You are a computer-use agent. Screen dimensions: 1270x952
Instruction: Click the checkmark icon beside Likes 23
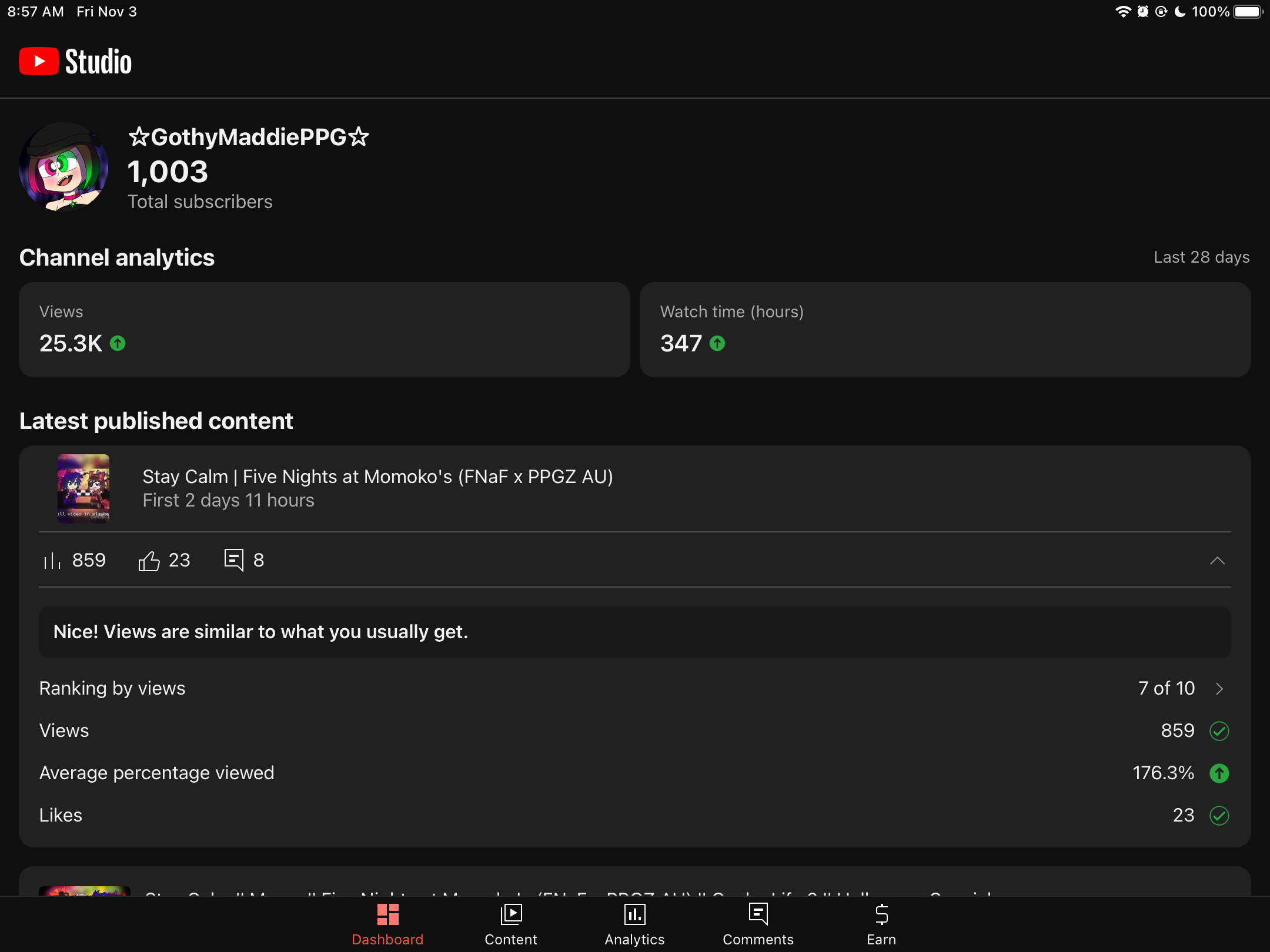pos(1219,815)
